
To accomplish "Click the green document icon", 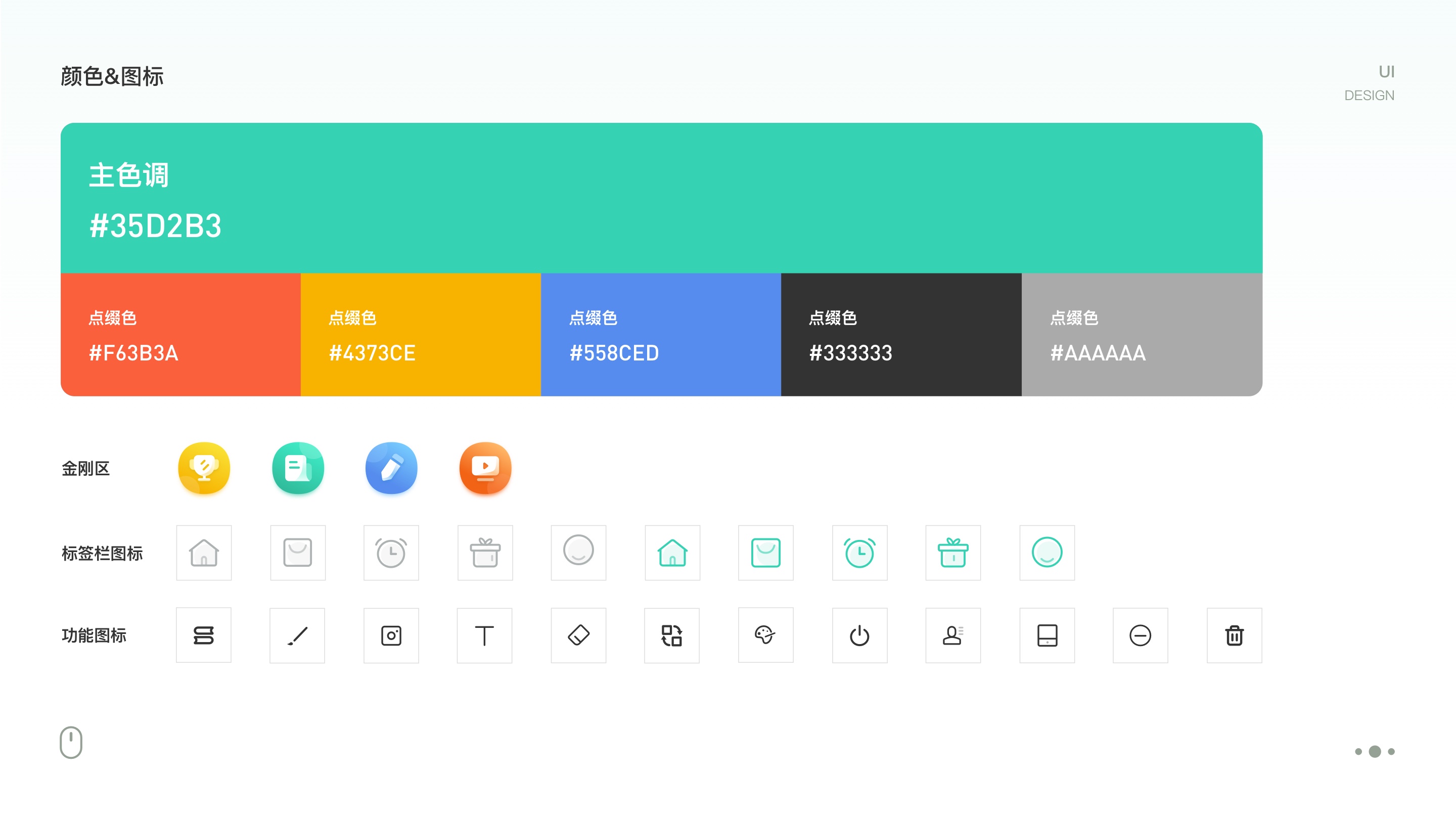I will click(x=298, y=468).
